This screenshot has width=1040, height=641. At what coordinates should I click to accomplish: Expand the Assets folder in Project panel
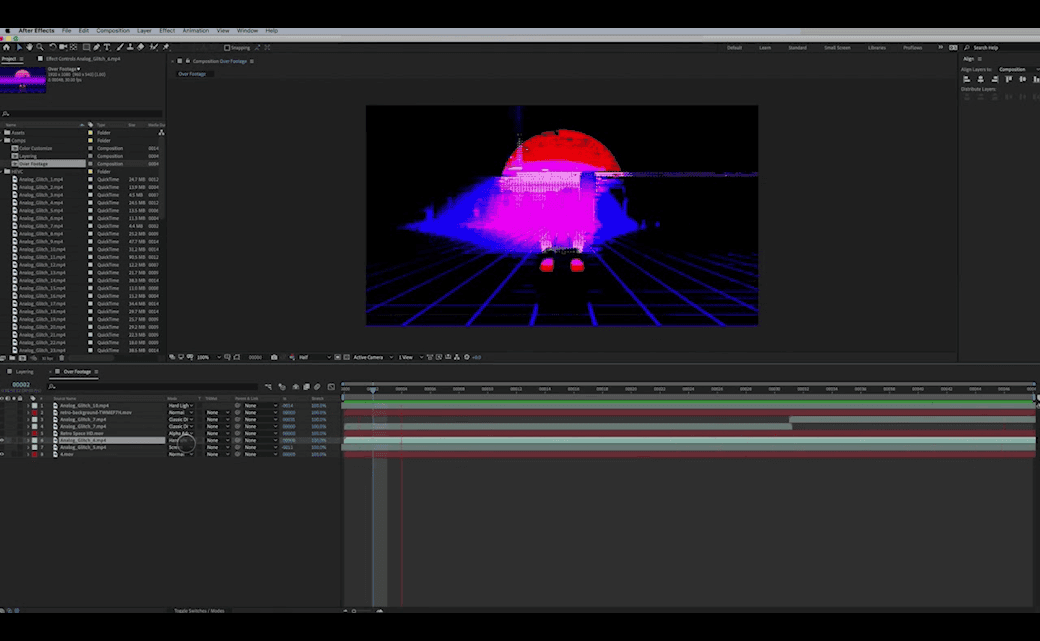click(3, 133)
